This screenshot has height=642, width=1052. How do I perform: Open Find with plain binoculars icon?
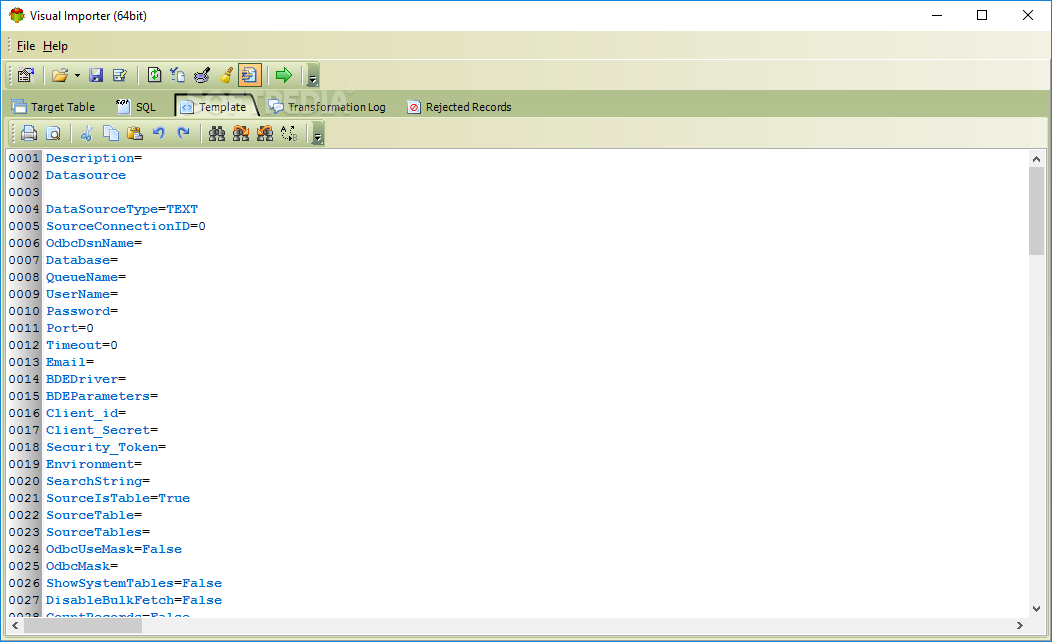217,133
